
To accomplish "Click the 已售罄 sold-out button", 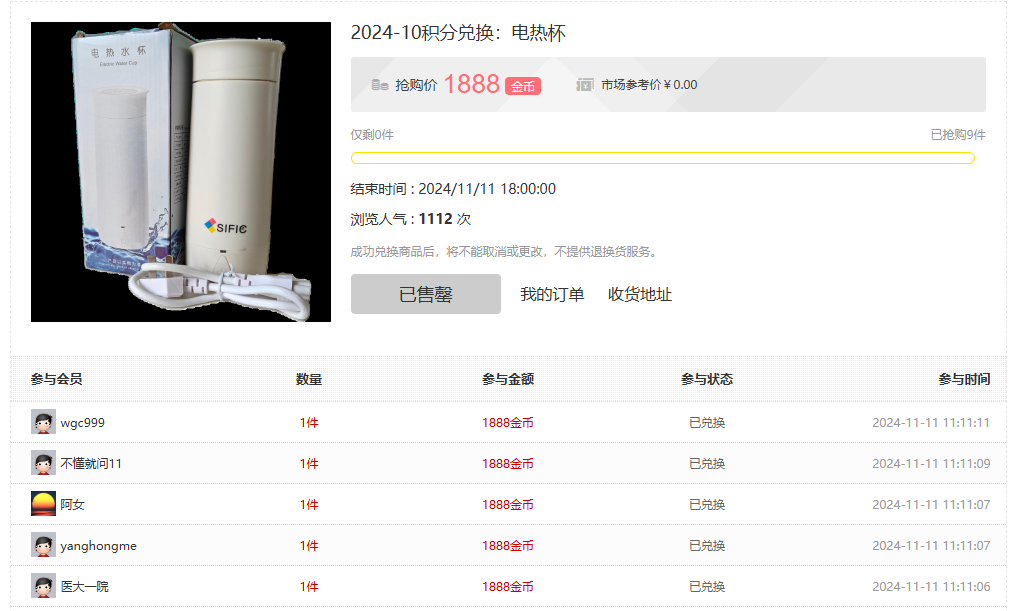I will [426, 294].
